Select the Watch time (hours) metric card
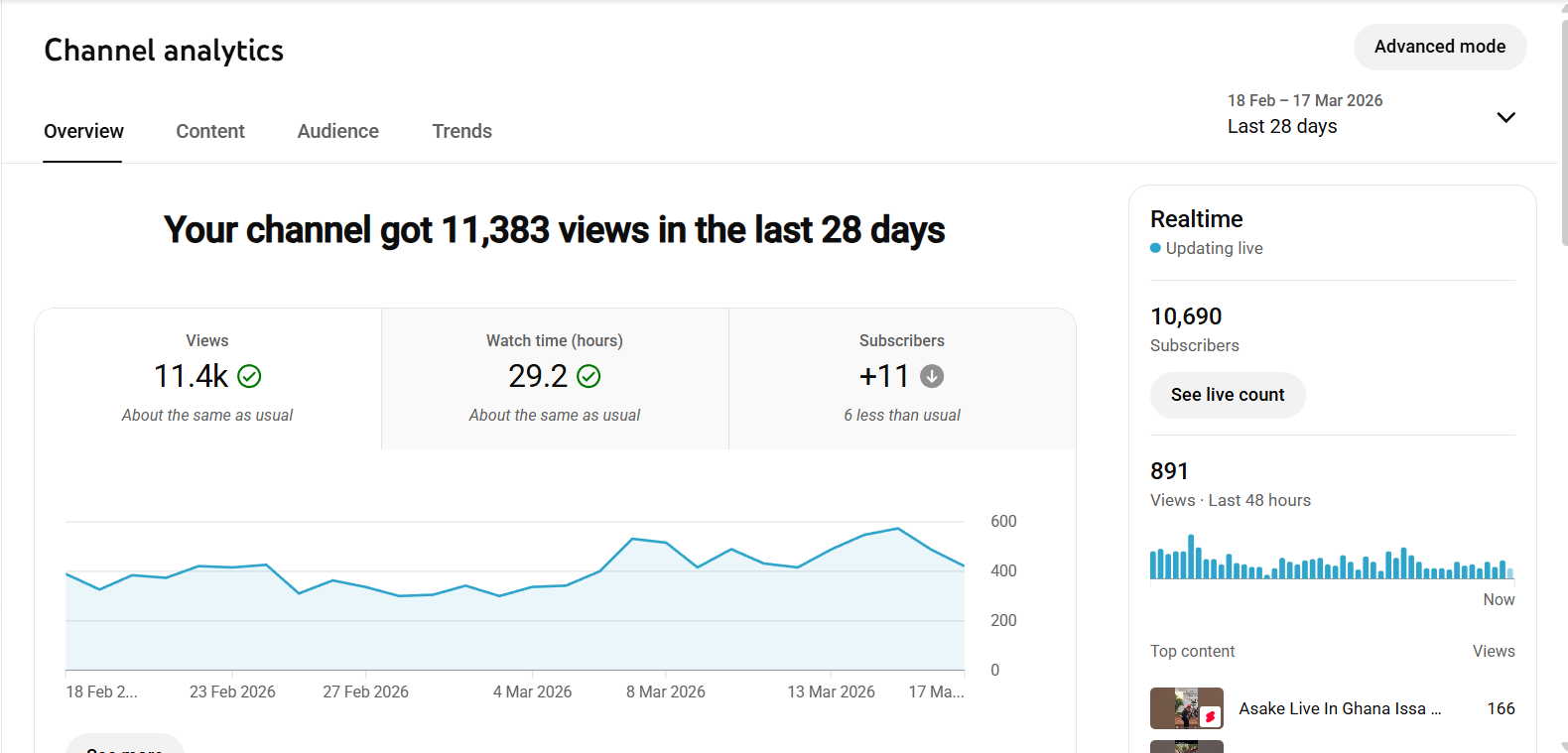The width and height of the screenshot is (1568, 753). [x=555, y=378]
